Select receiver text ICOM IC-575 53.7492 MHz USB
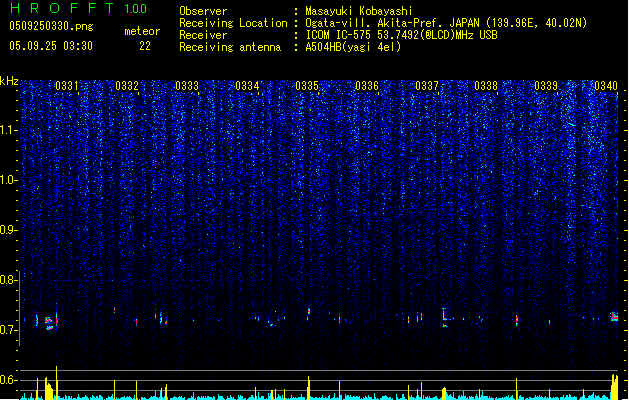The width and height of the screenshot is (629, 400). pyautogui.click(x=402, y=35)
